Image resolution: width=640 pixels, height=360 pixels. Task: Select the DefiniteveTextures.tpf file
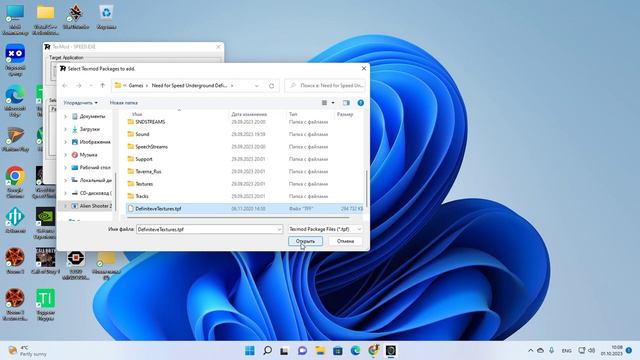(x=244, y=209)
